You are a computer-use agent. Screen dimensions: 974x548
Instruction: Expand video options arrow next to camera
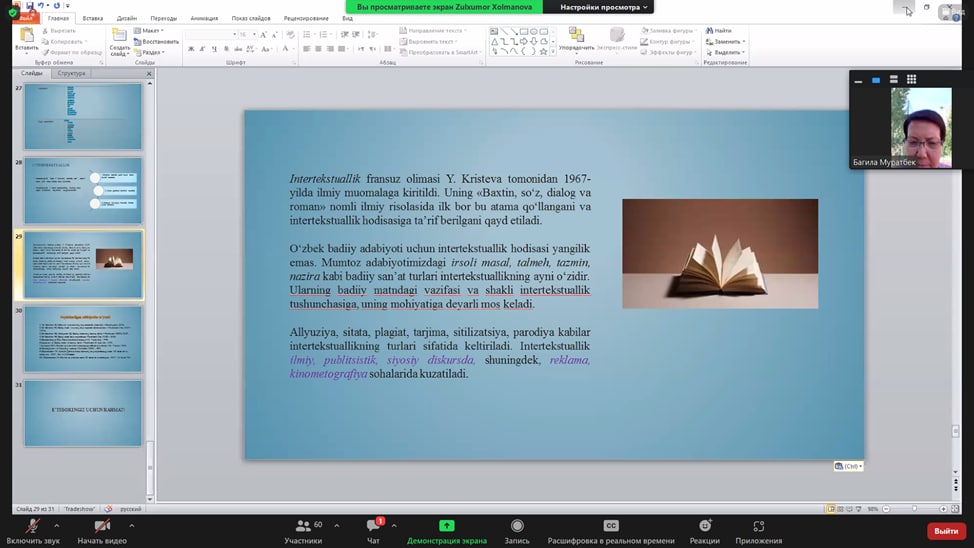[132, 526]
